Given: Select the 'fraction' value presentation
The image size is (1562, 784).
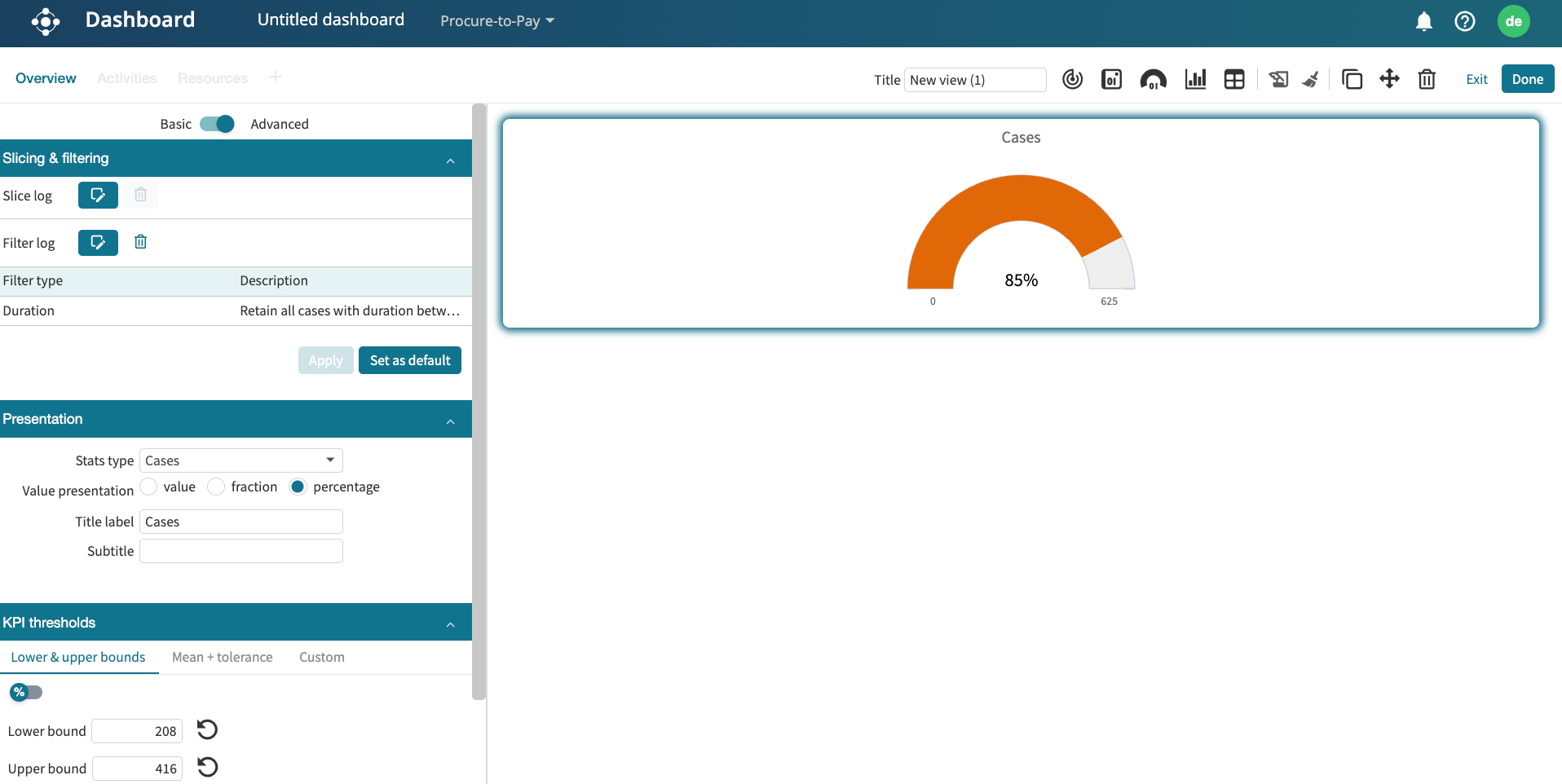Looking at the screenshot, I should click(x=216, y=487).
